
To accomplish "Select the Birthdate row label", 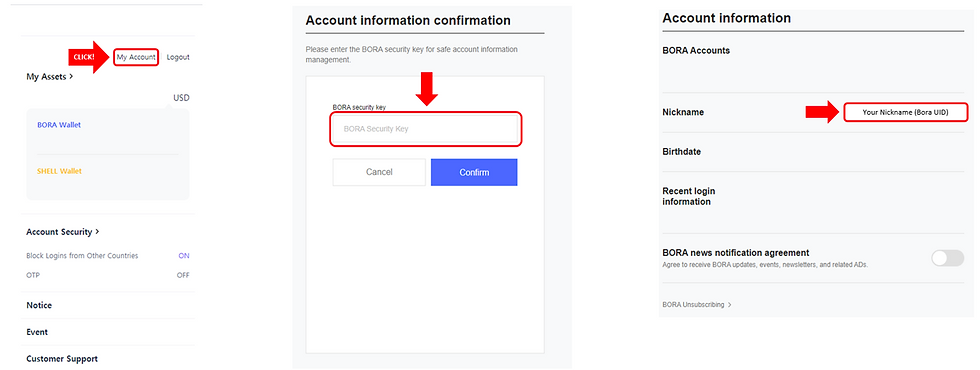I will pyautogui.click(x=681, y=151).
